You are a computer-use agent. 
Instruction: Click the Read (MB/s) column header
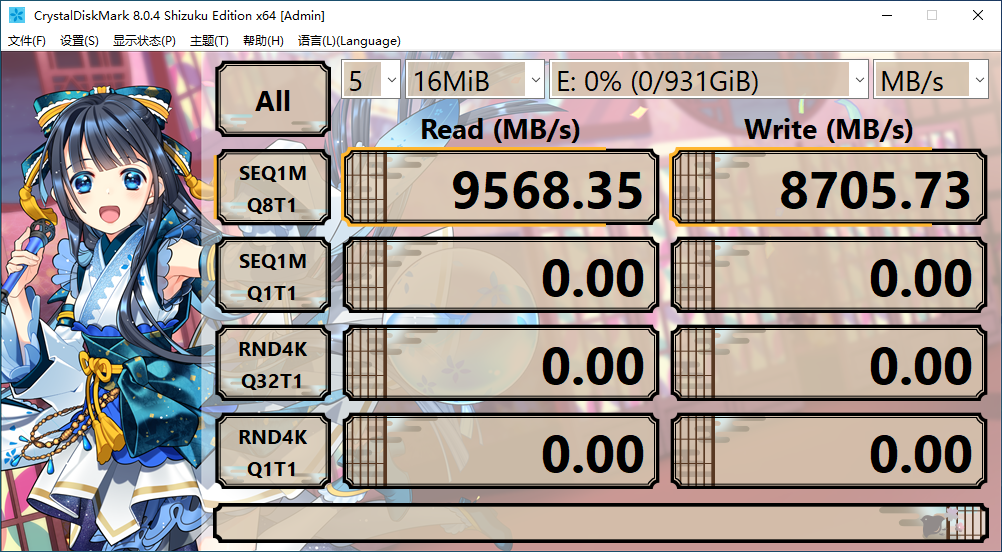click(500, 130)
